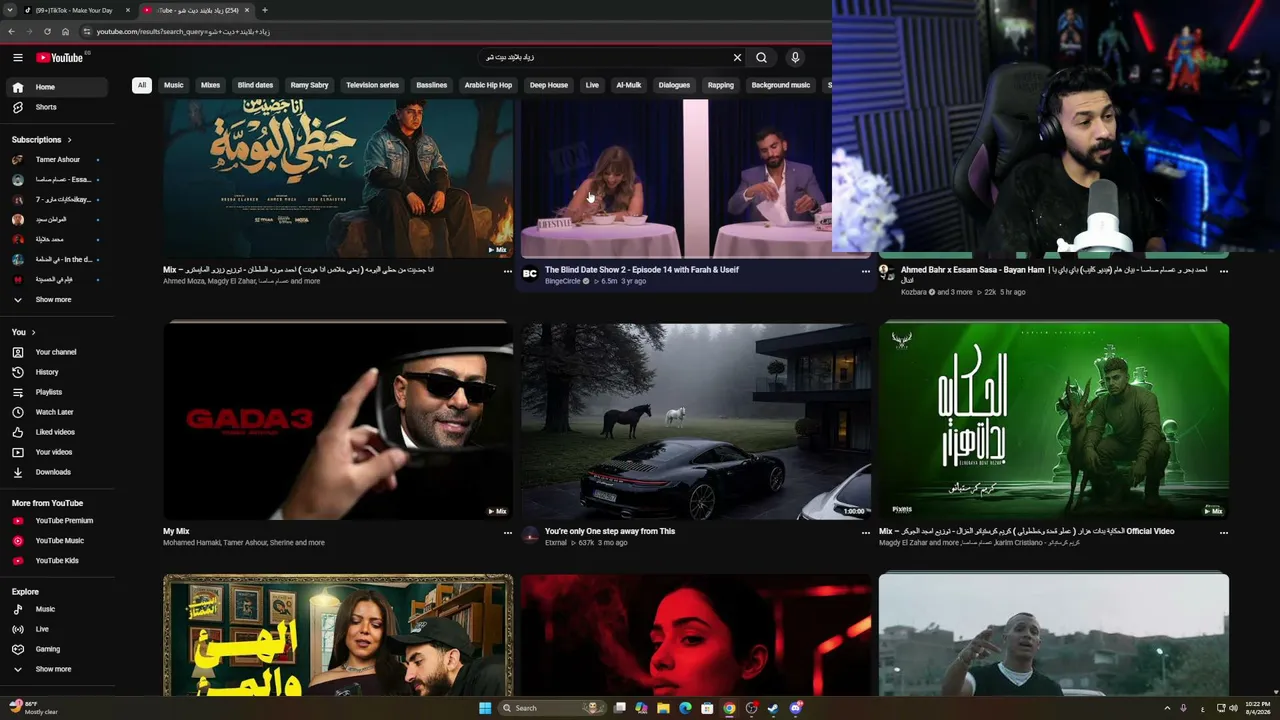This screenshot has height=720, width=1280.
Task: Start voice search with the microphone
Action: pos(795,57)
